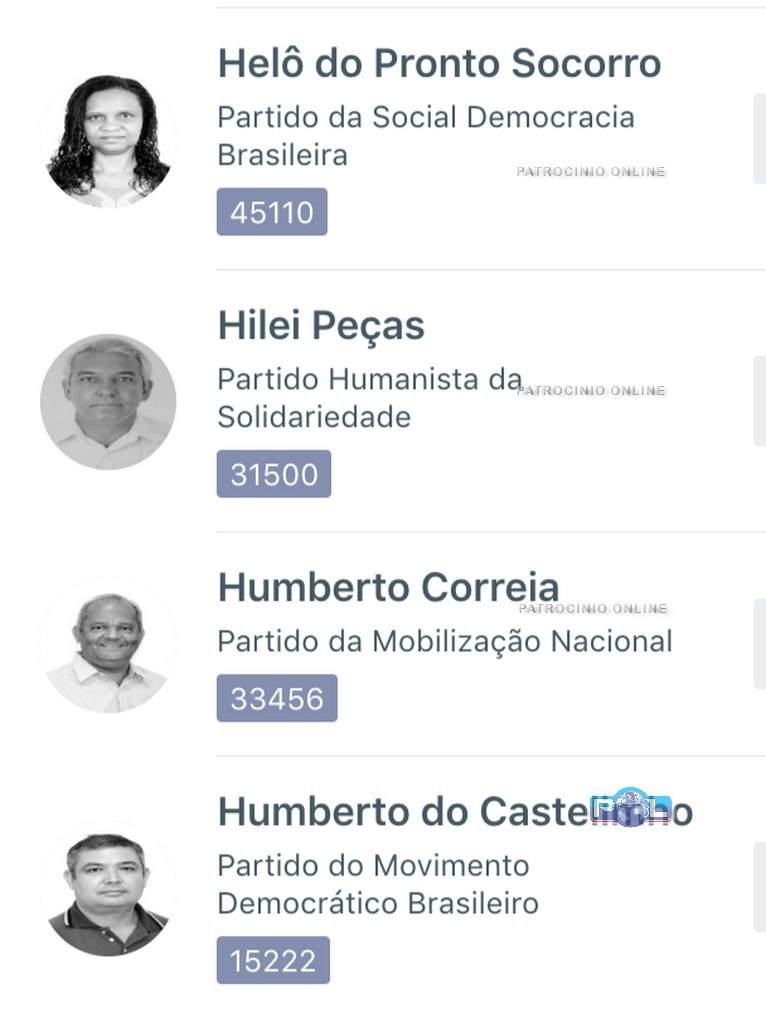Click candidate number badge 31500

(274, 474)
